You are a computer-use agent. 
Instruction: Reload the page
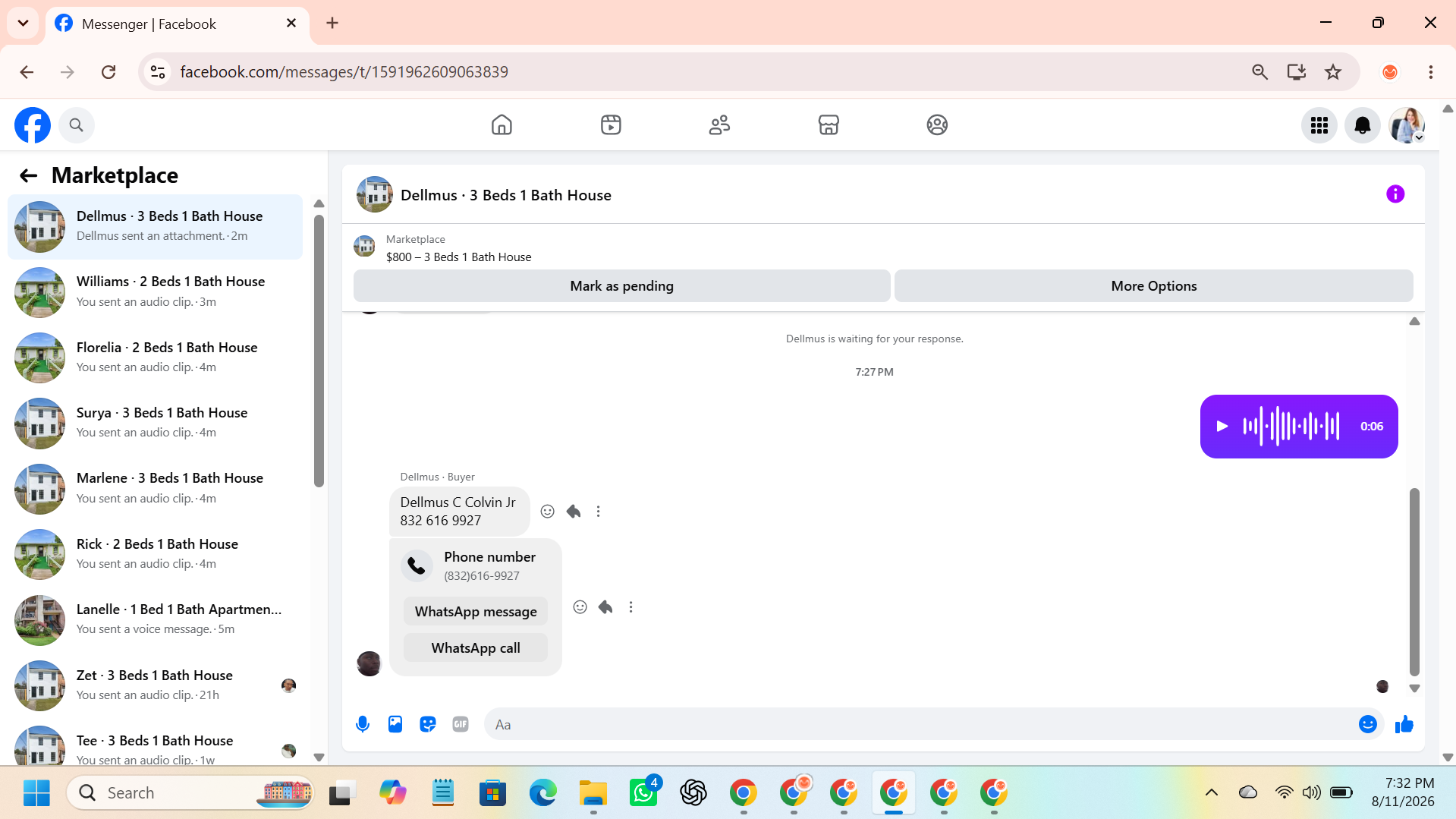[x=108, y=72]
